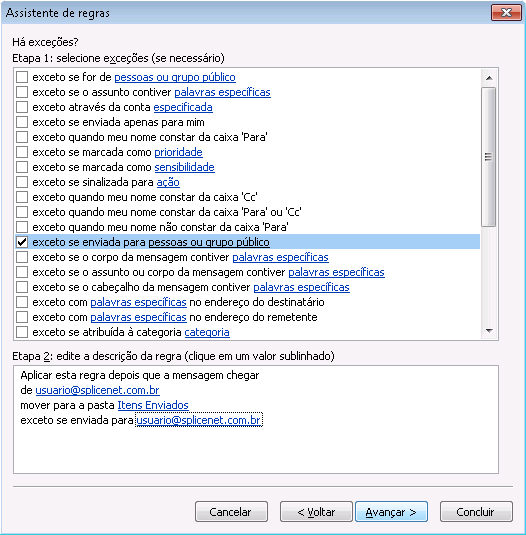Viewport: 526px width, 535px height.
Task: Cancel the rules wizard
Action: coord(231,511)
